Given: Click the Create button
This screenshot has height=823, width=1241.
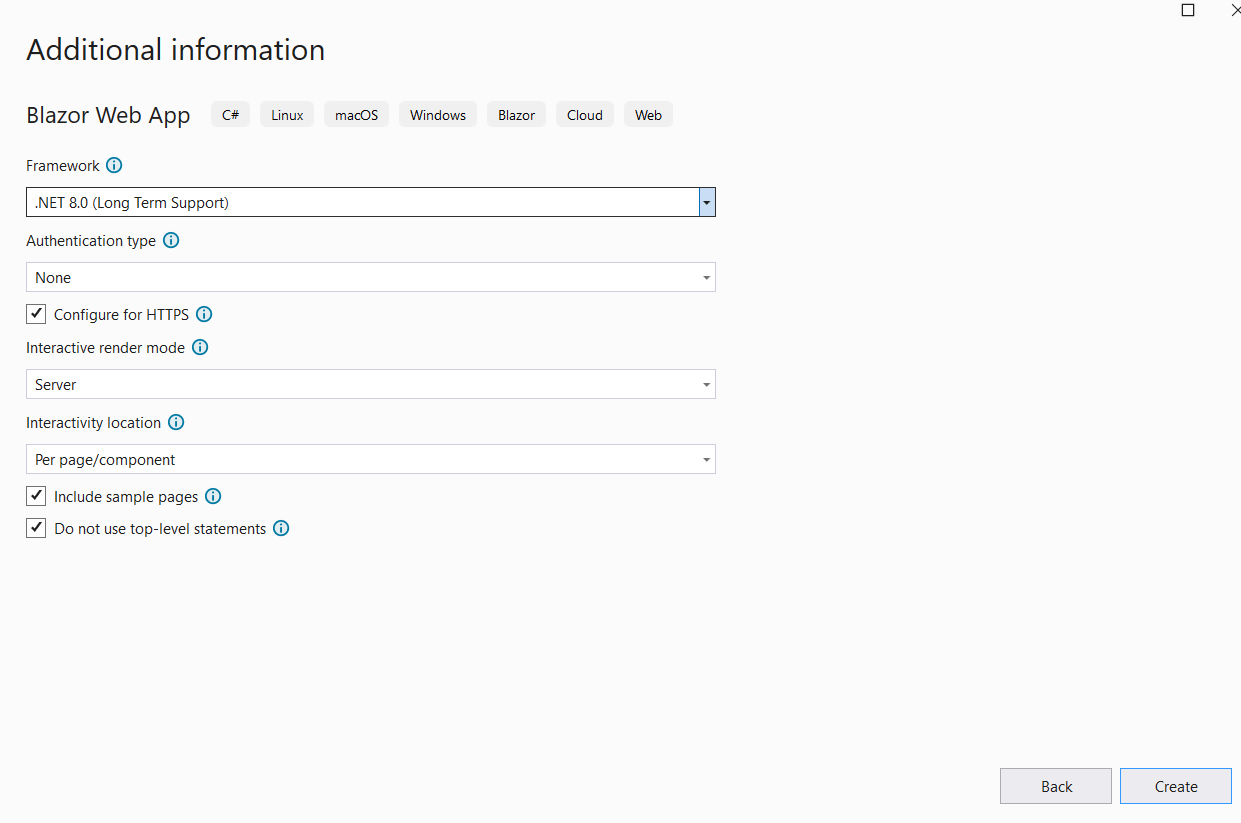Looking at the screenshot, I should click(x=1176, y=786).
